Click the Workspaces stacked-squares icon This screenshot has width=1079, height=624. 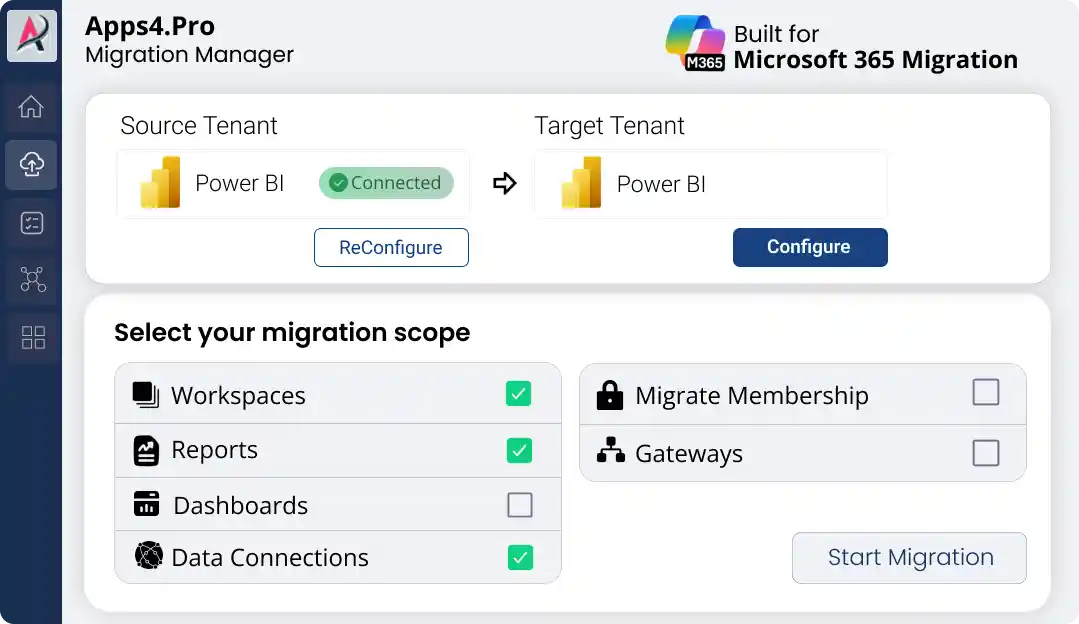click(x=146, y=395)
